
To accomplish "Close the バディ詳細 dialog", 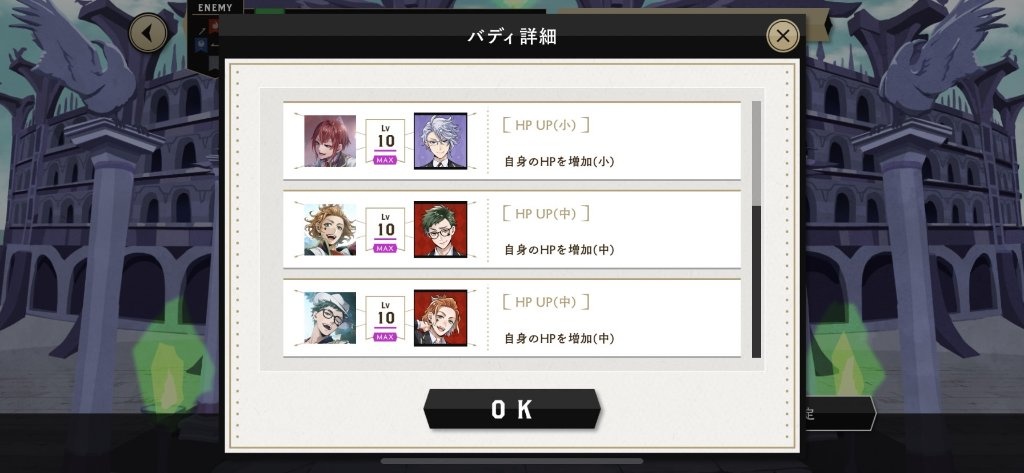I will click(782, 35).
